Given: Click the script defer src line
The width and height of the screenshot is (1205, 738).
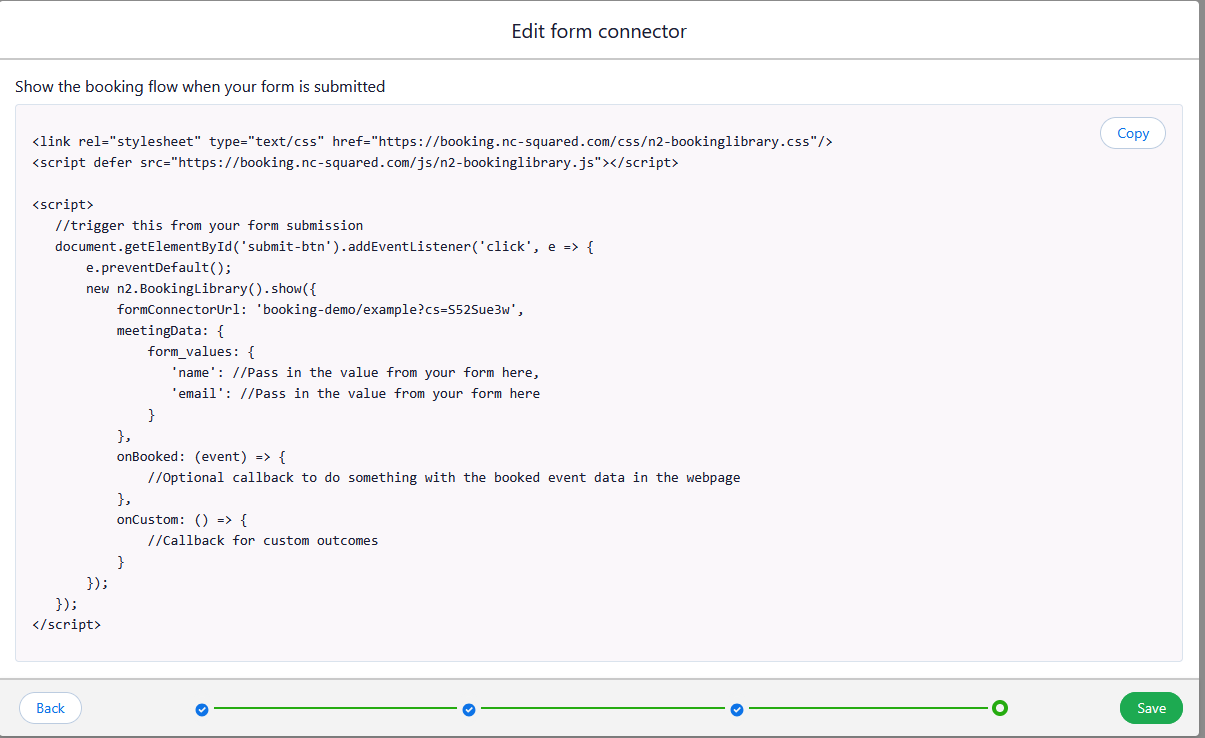Looking at the screenshot, I should [x=355, y=162].
